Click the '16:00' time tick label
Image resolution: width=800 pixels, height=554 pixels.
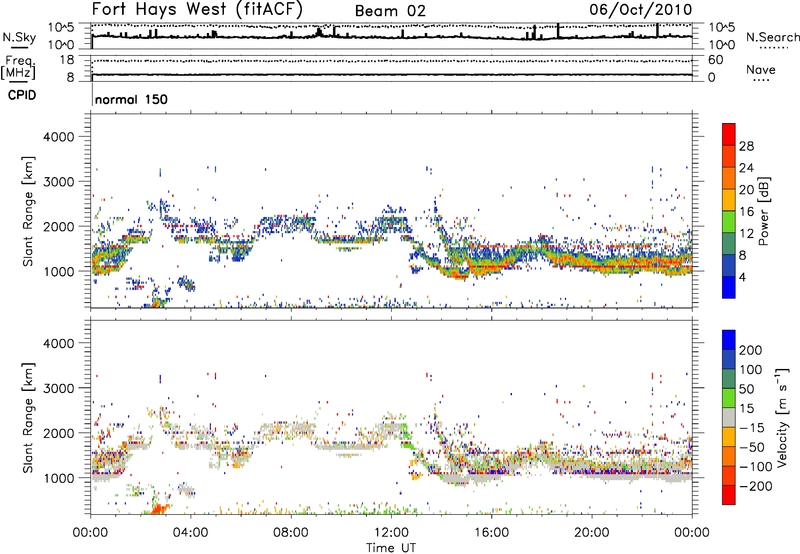click(491, 533)
